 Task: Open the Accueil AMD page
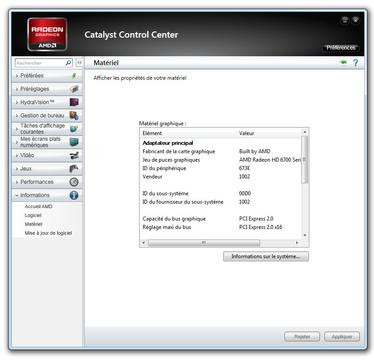click(x=38, y=206)
